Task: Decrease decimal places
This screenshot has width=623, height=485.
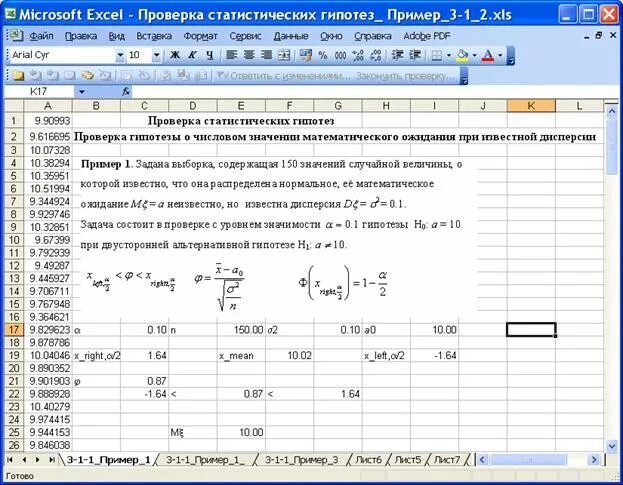Action: [x=375, y=55]
